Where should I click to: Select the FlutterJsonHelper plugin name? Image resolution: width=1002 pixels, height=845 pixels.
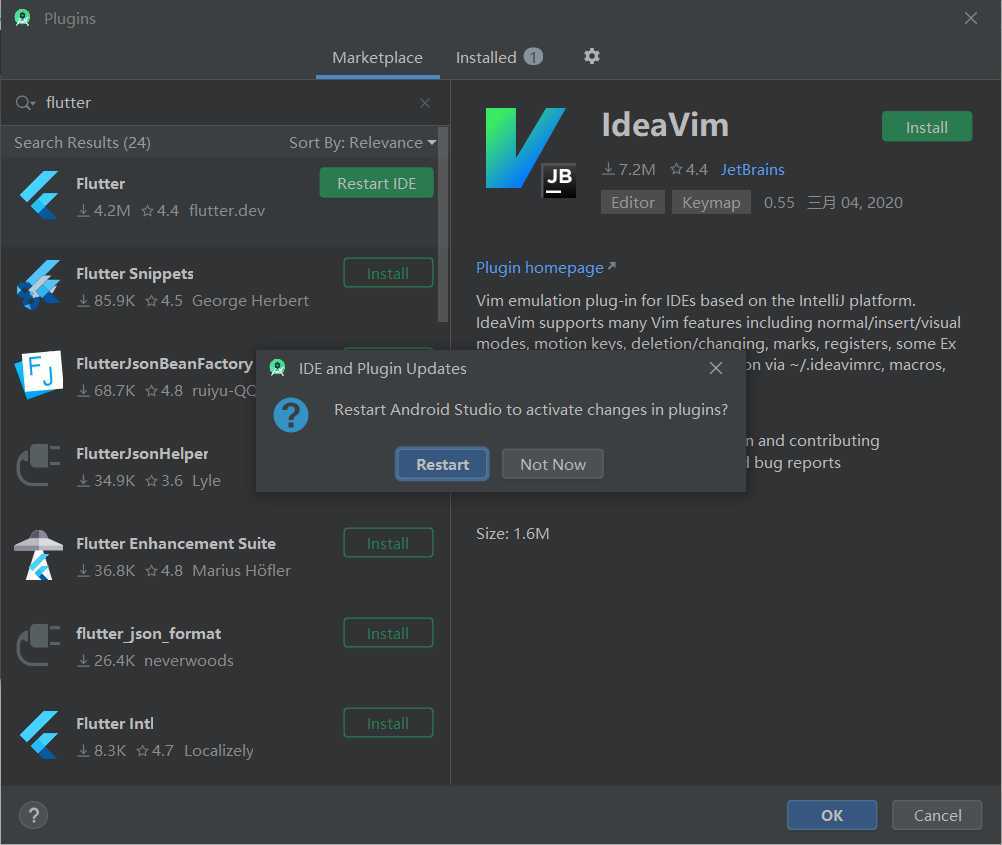point(142,454)
